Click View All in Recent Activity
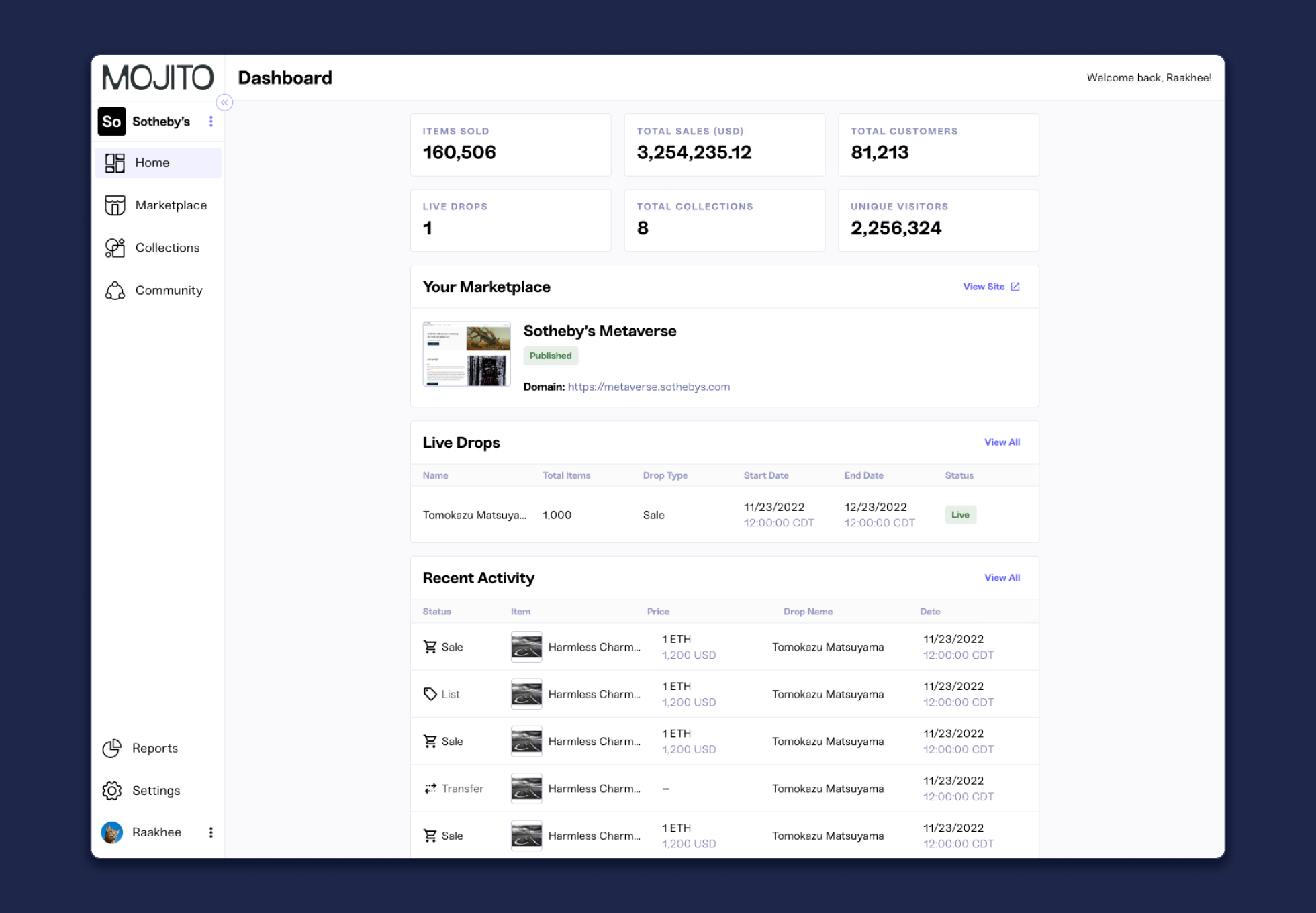 1002,577
